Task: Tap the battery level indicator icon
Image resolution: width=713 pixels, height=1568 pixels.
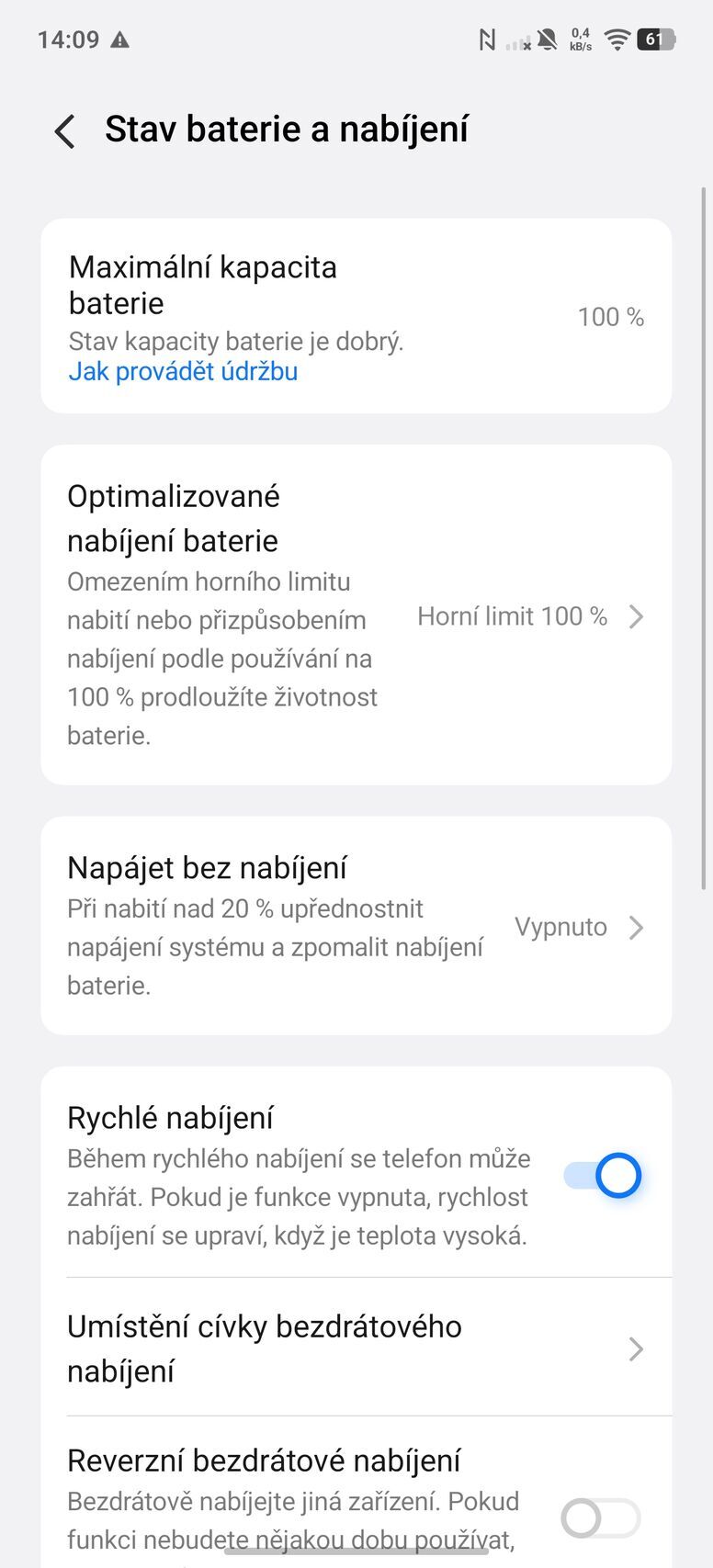Action: [656, 39]
